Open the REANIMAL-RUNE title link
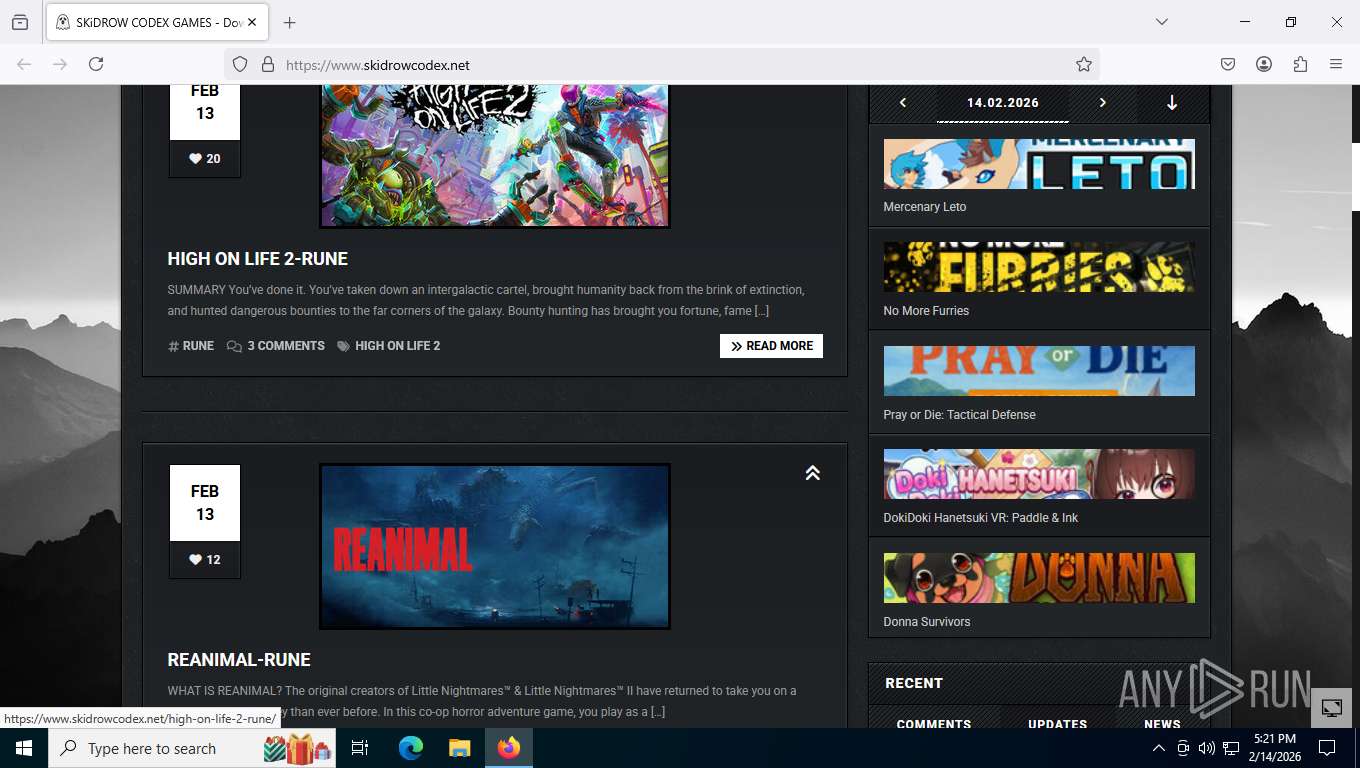 click(x=239, y=660)
